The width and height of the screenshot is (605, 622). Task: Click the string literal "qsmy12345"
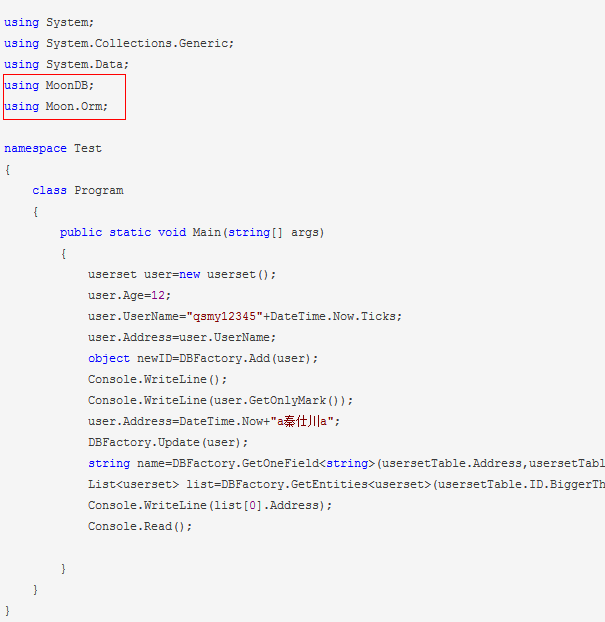click(225, 317)
